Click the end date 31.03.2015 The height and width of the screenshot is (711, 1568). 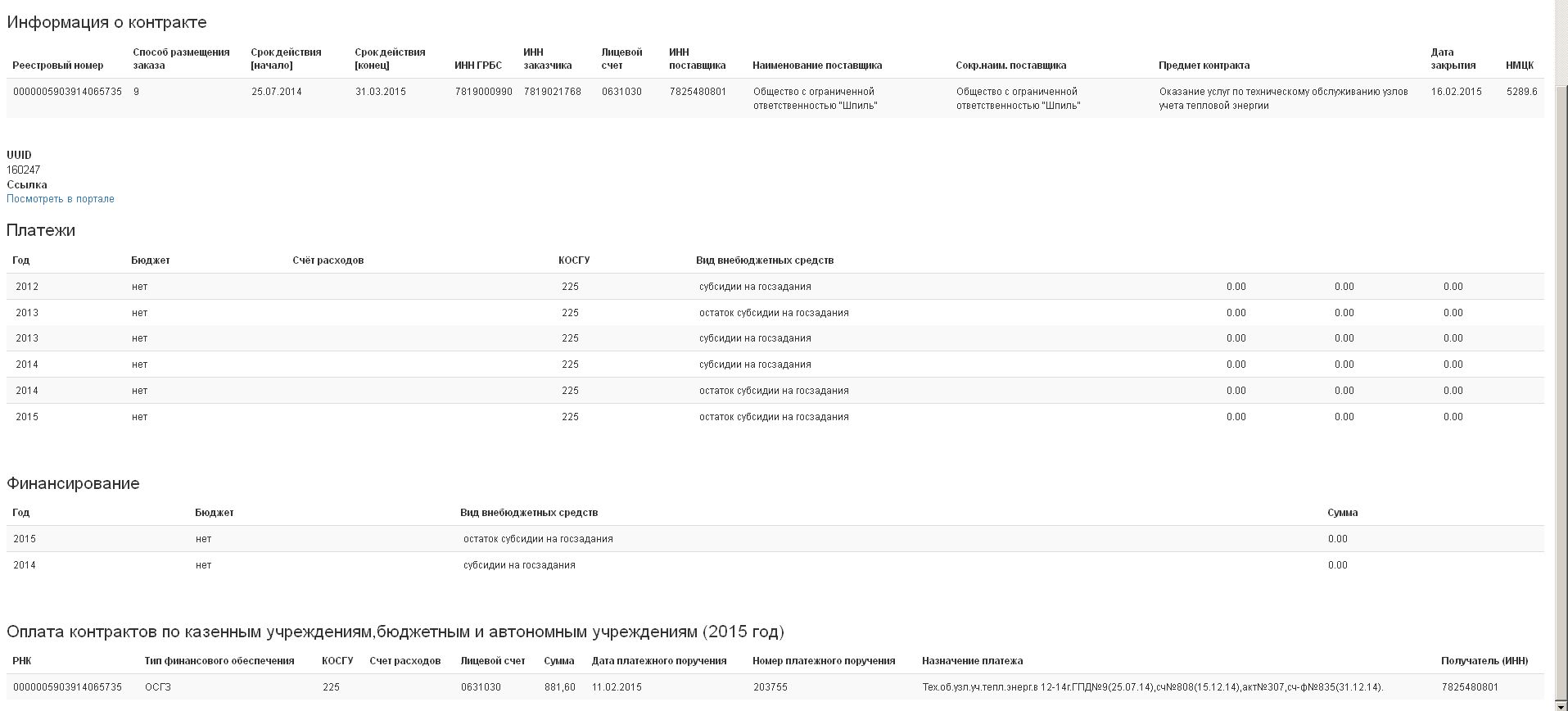tap(381, 92)
